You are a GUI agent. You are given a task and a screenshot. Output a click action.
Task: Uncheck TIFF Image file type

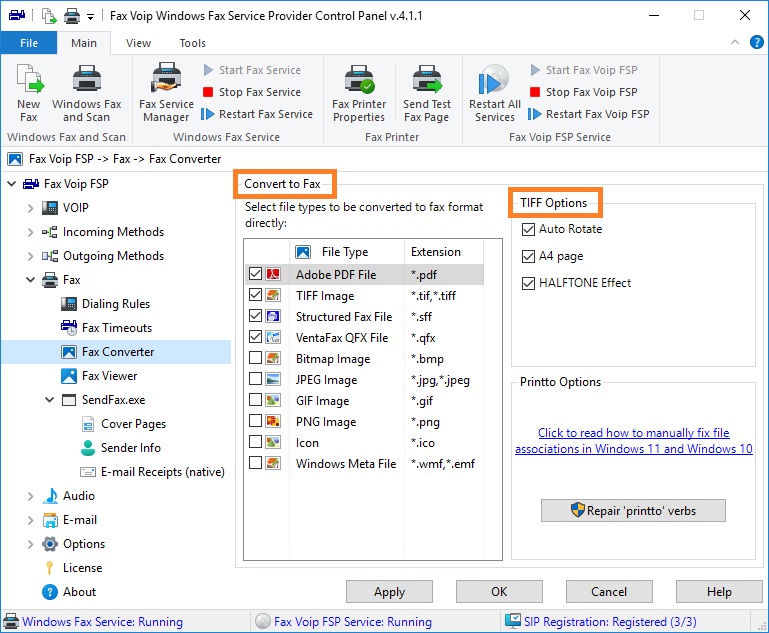255,295
